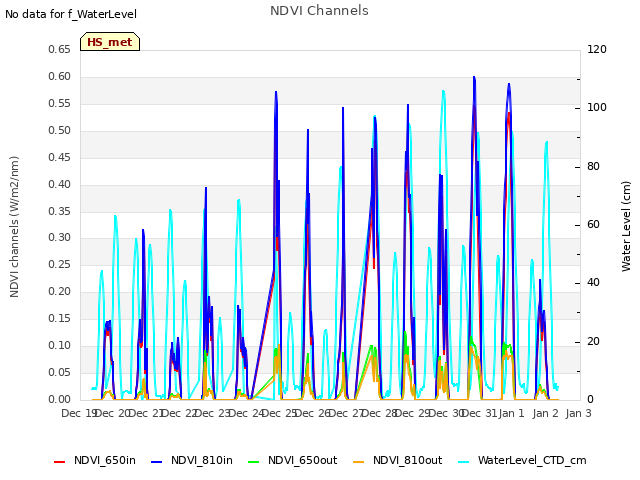Click the HS_met station label box
The image size is (640, 480).
pyautogui.click(x=110, y=42)
